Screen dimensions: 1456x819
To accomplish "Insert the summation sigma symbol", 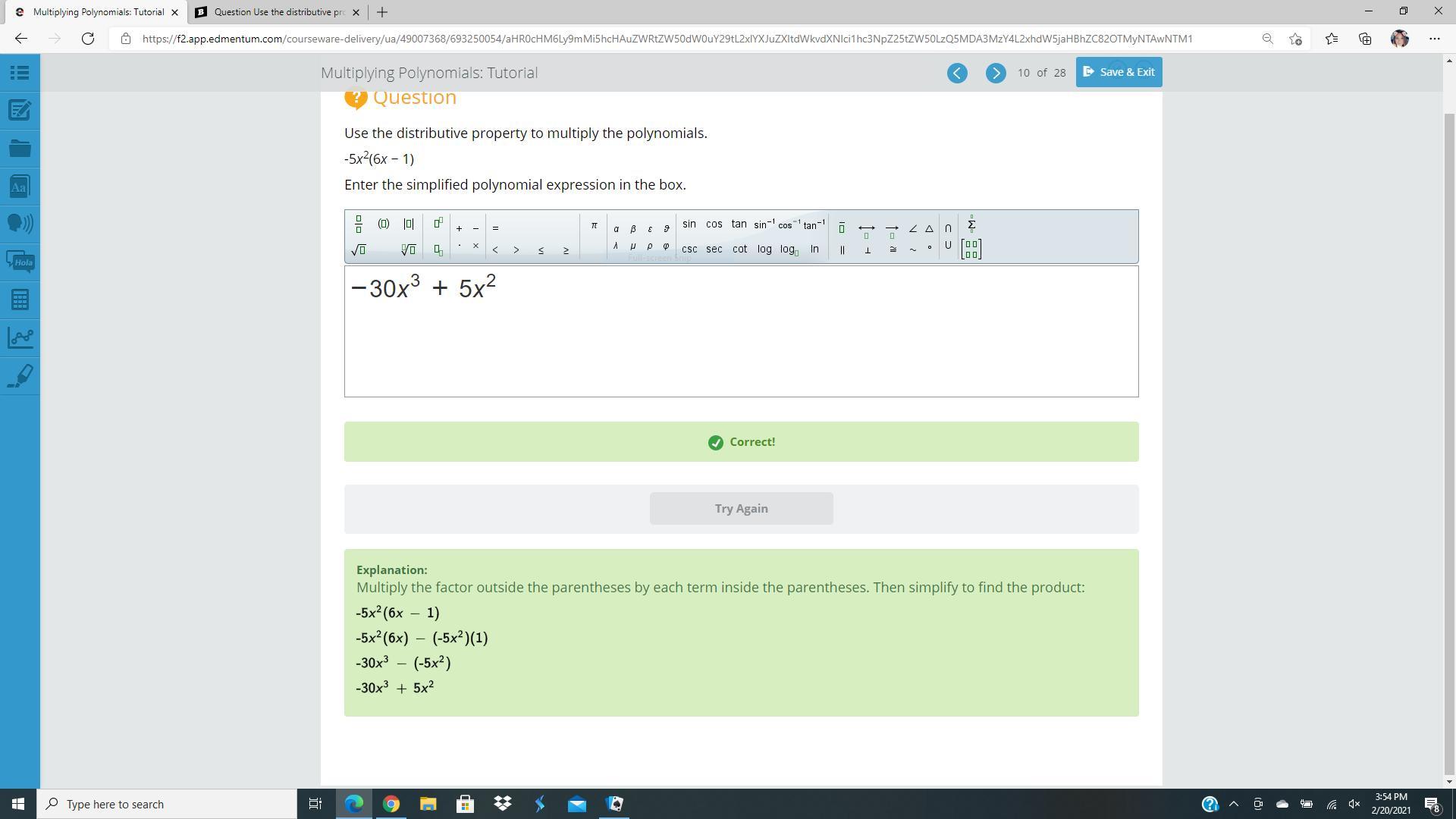I will point(971,224).
